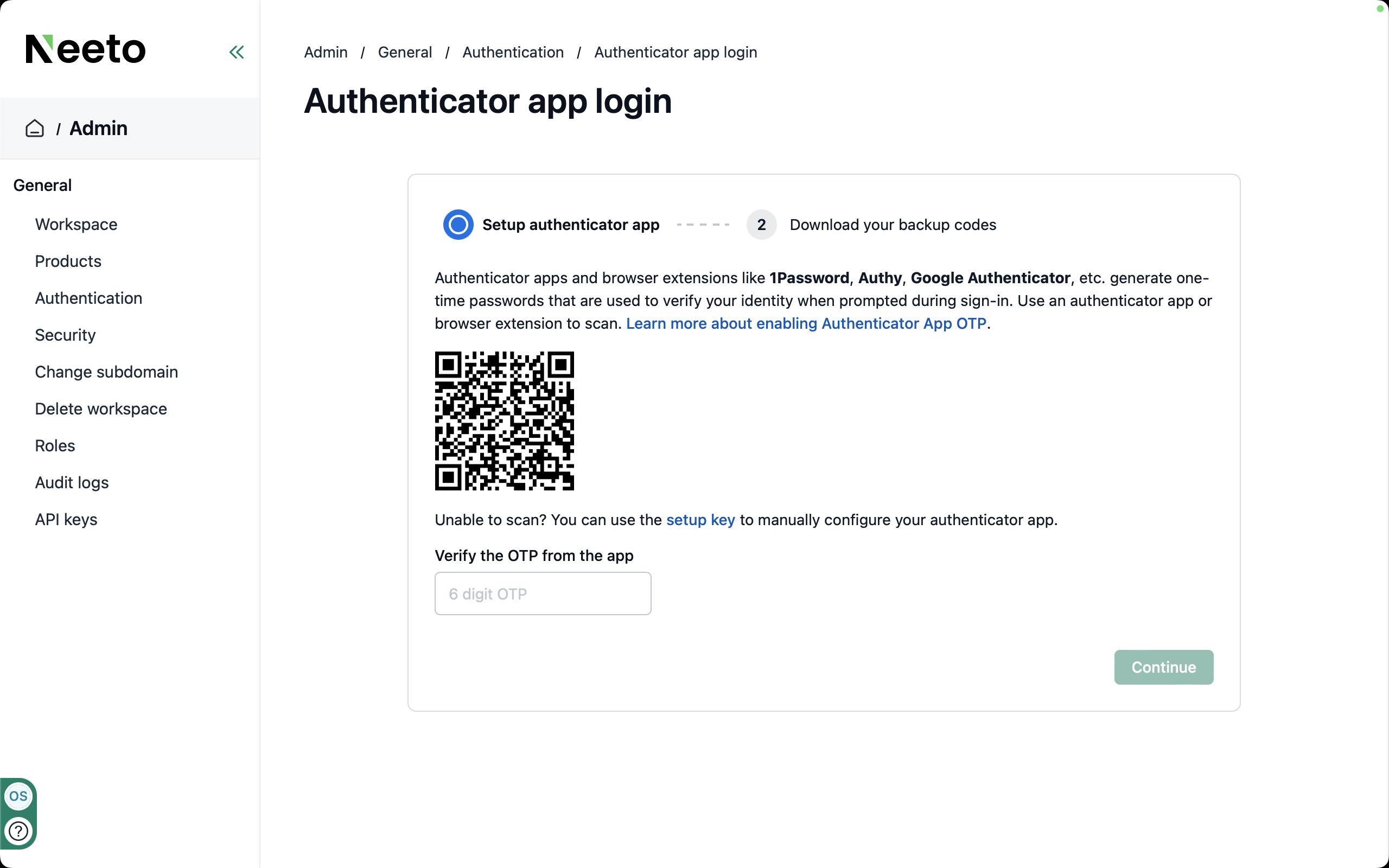1389x868 pixels.
Task: Click the QR code image
Action: point(504,421)
